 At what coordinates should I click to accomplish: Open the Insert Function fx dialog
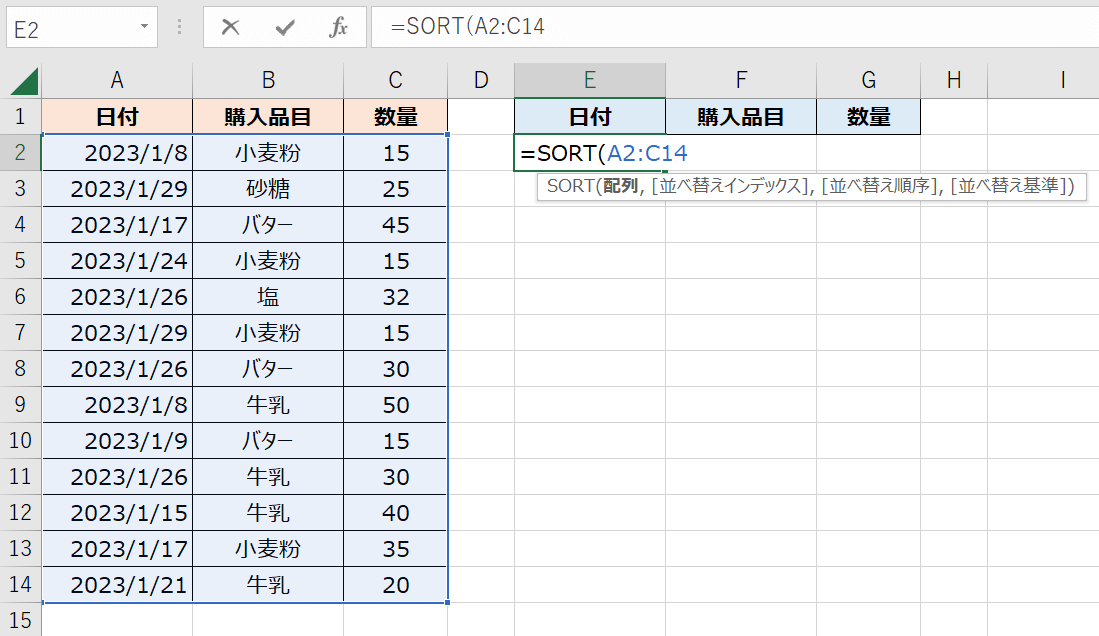(x=339, y=28)
